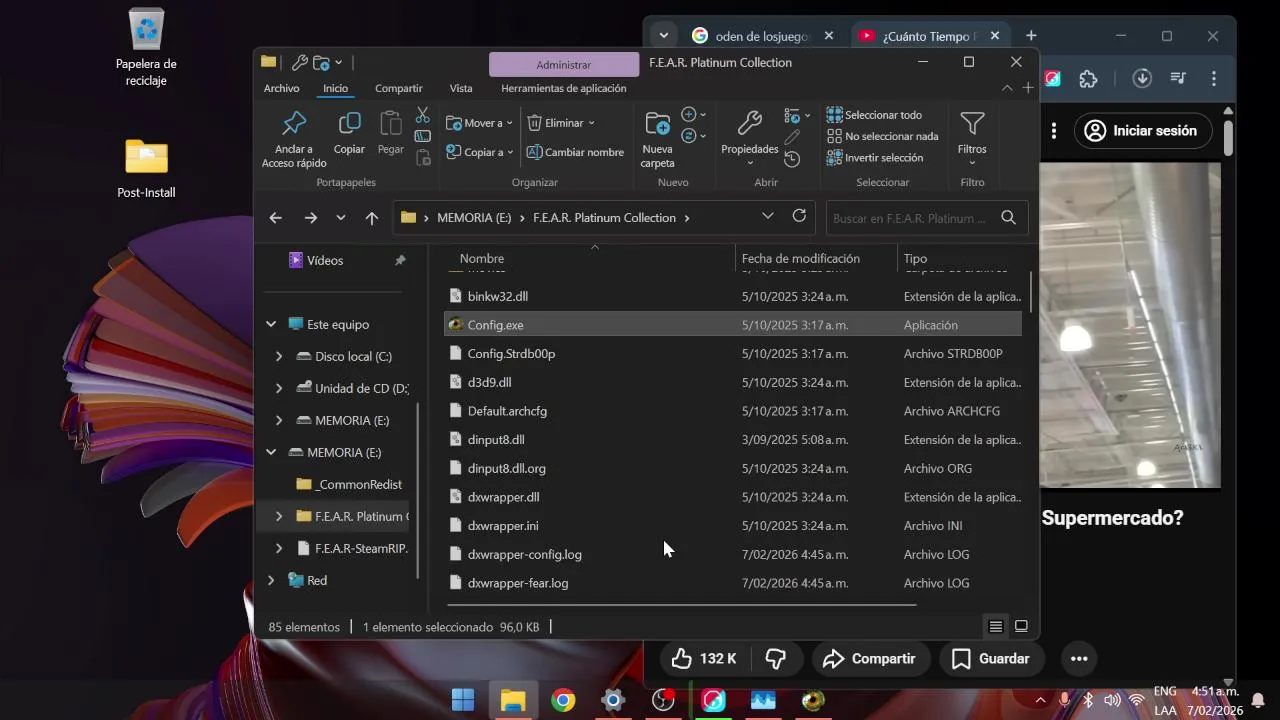Open Settings gear in taskbar
The height and width of the screenshot is (720, 1280).
tap(613, 700)
